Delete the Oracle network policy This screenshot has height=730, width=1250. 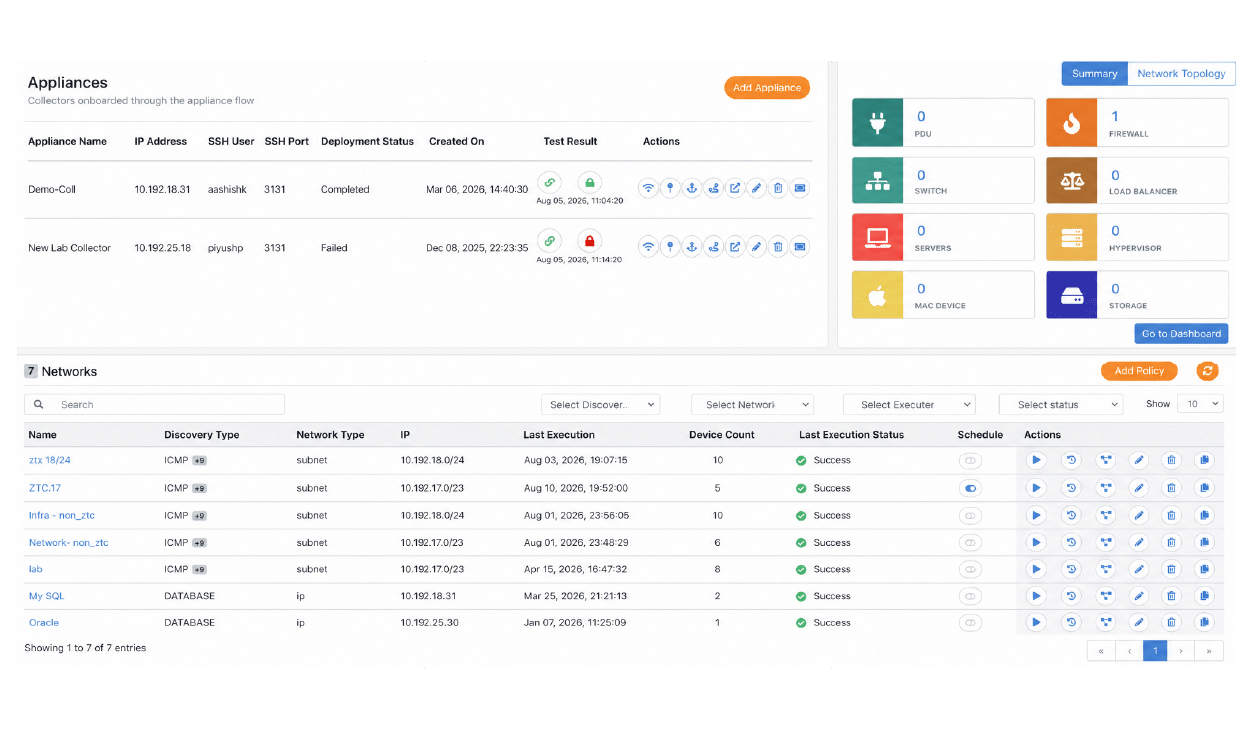pos(1171,622)
